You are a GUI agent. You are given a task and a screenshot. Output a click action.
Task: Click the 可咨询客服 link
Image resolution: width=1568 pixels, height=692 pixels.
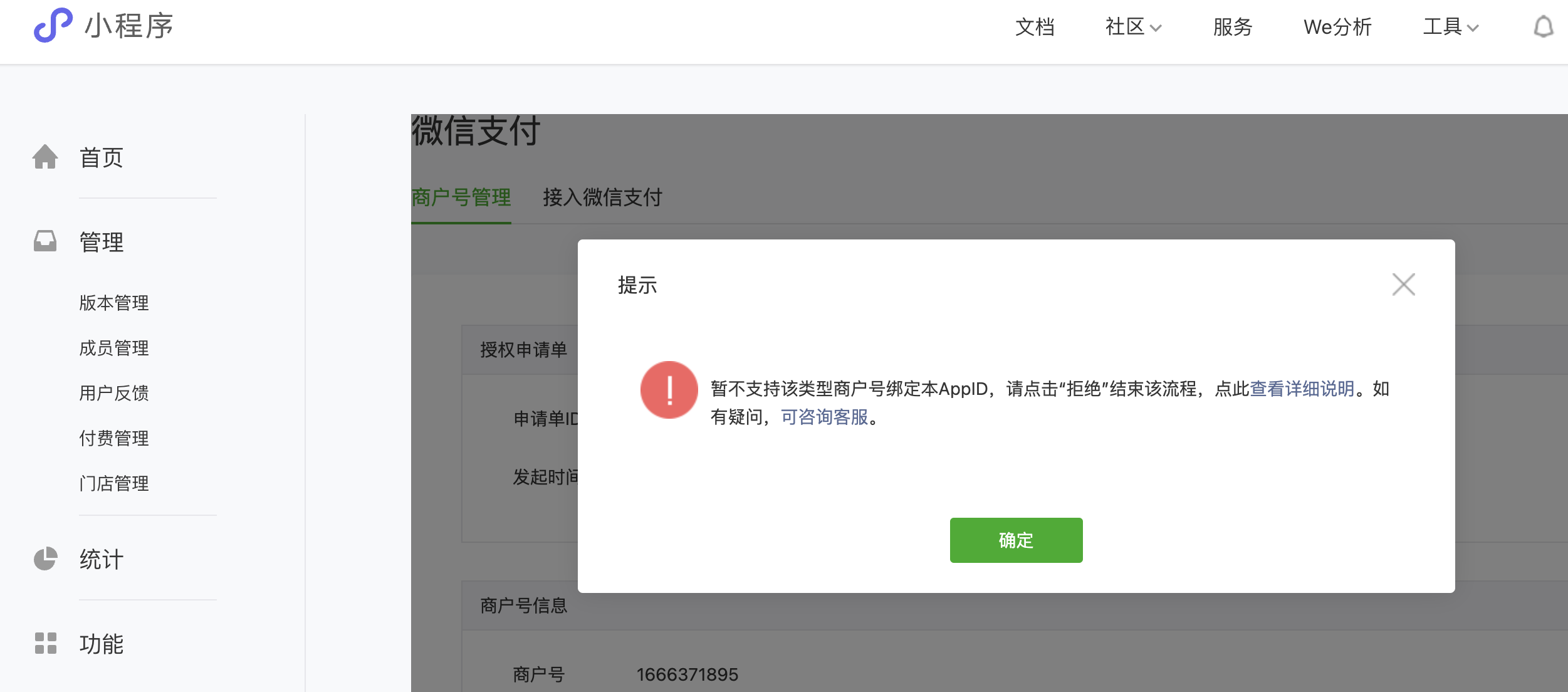[x=824, y=417]
